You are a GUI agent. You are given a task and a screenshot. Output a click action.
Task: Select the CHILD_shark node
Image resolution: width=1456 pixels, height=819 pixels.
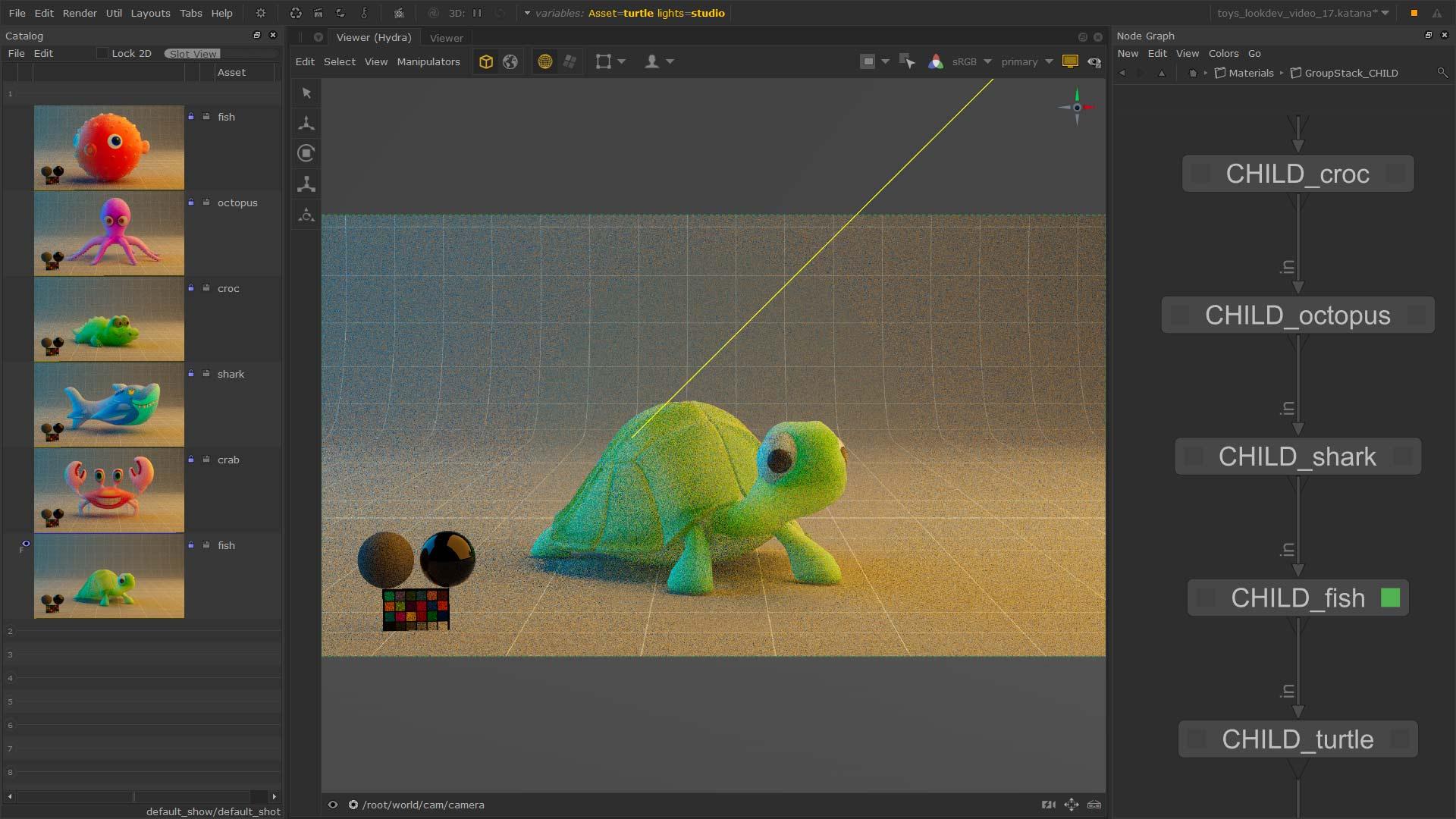pyautogui.click(x=1297, y=457)
